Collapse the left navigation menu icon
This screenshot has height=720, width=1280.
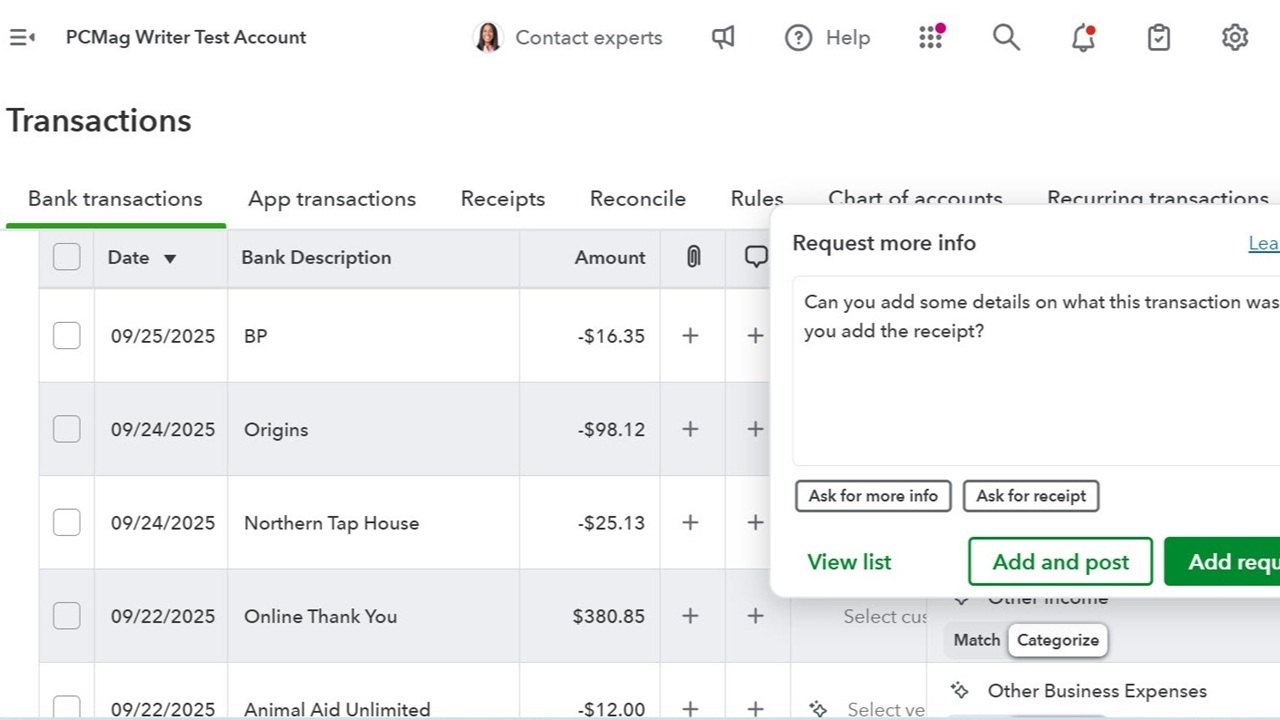coord(22,38)
